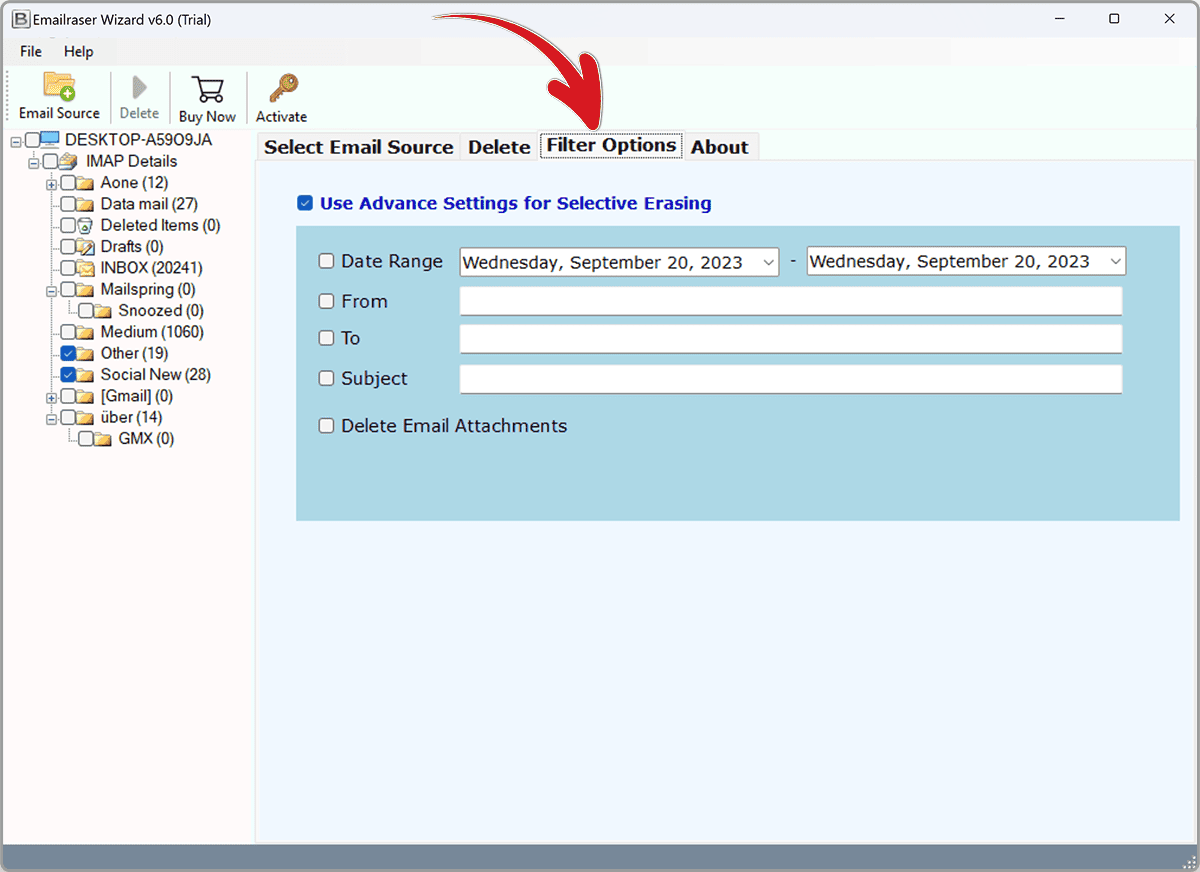Viewport: 1200px width, 872px height.
Task: Open the start date dropdown arrow
Action: click(768, 262)
